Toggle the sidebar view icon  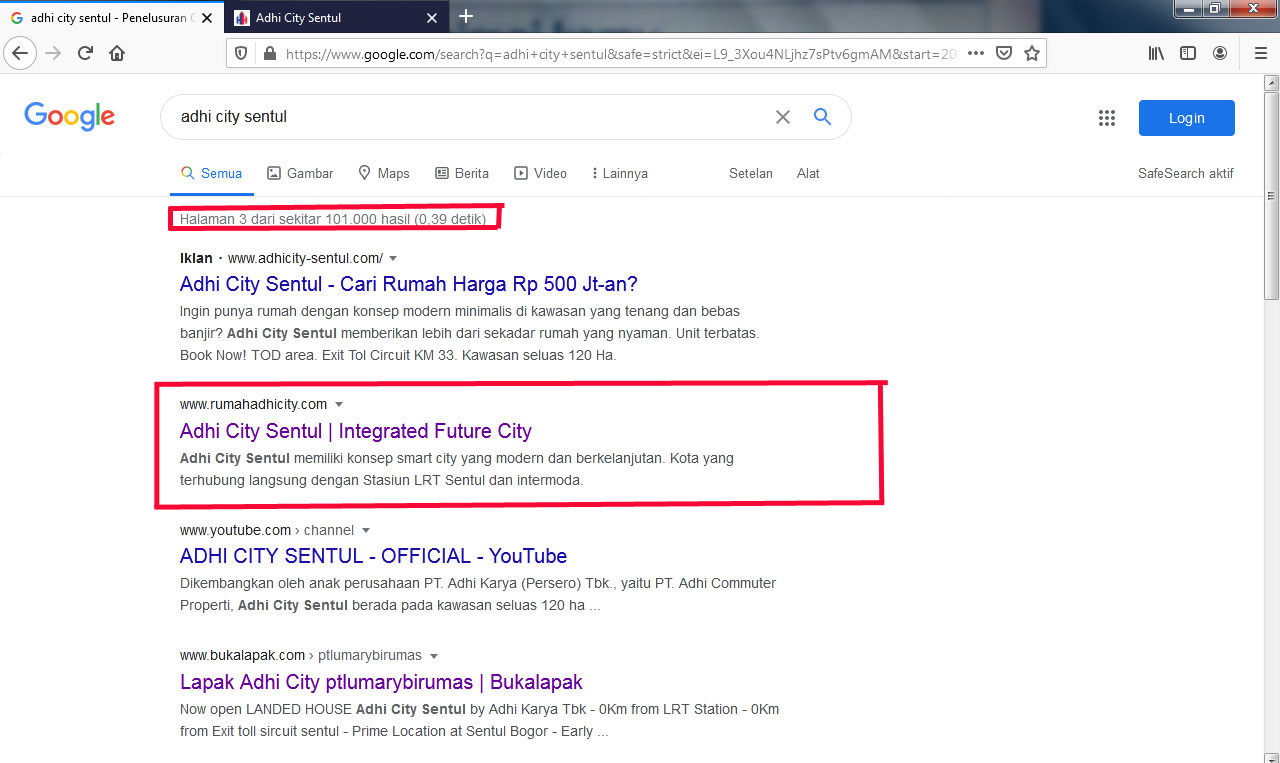click(1188, 53)
